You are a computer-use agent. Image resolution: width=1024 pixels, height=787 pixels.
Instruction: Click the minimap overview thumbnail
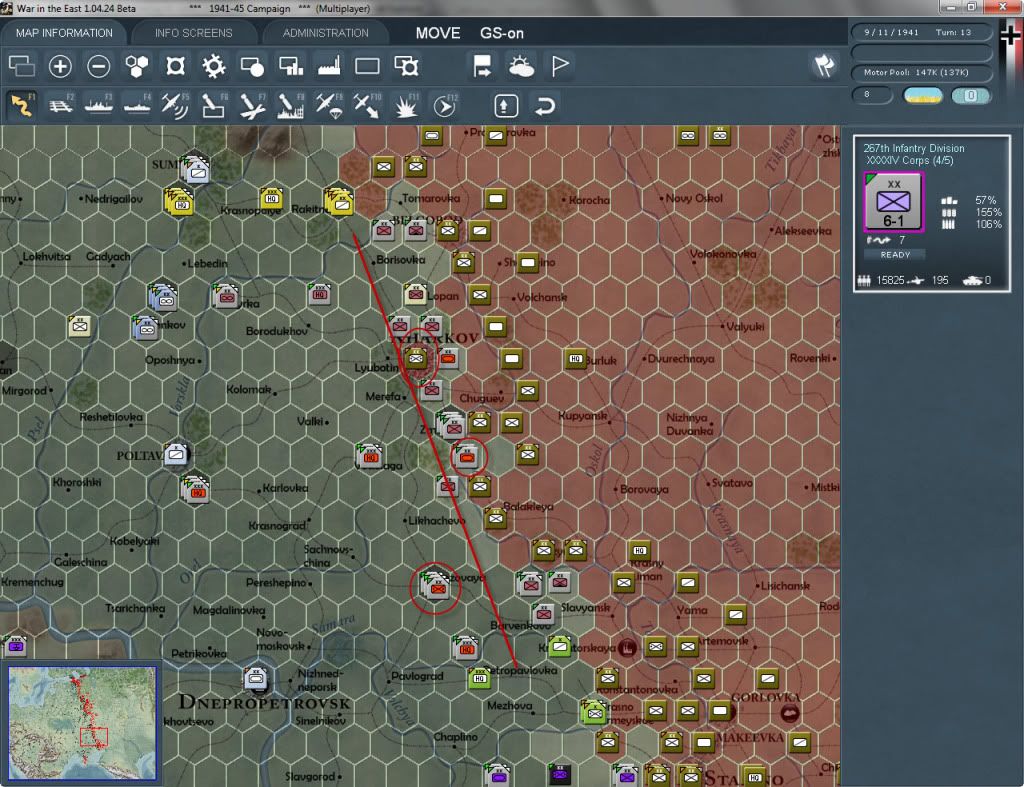82,722
